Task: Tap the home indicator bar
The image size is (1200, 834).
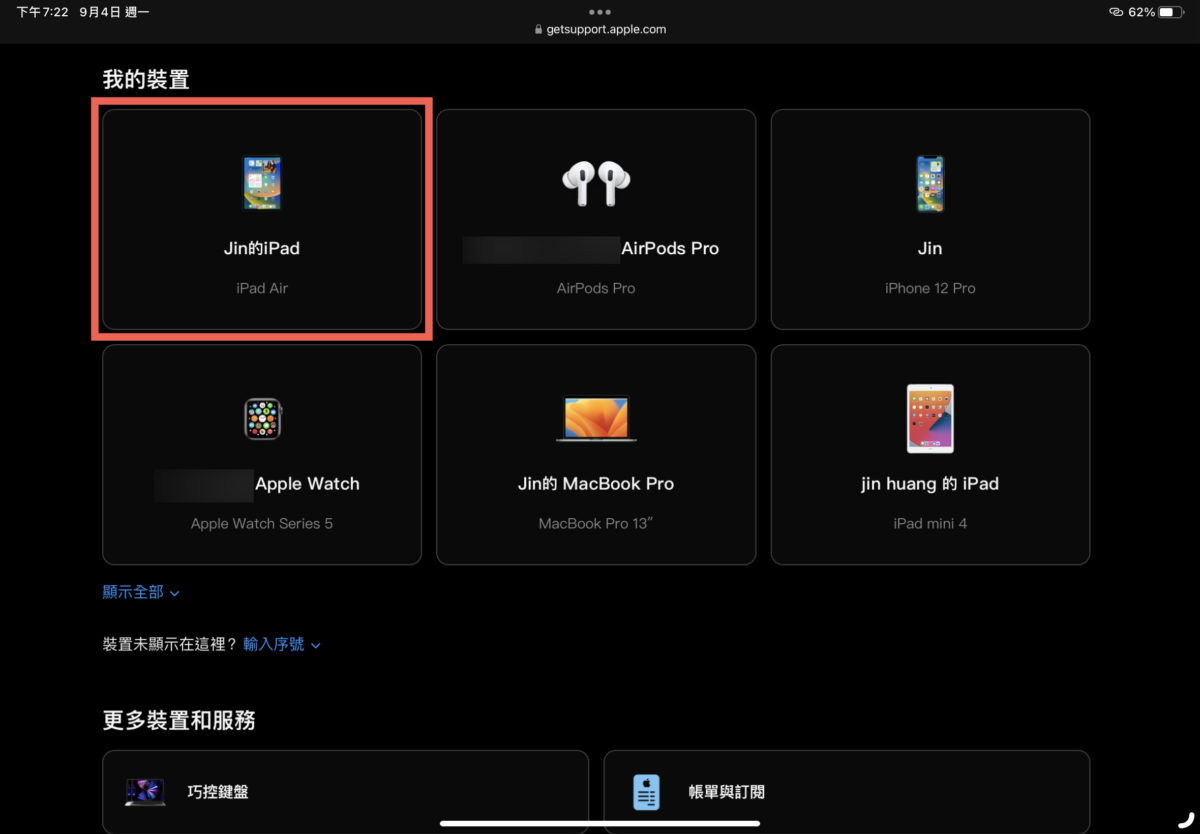Action: (x=600, y=824)
